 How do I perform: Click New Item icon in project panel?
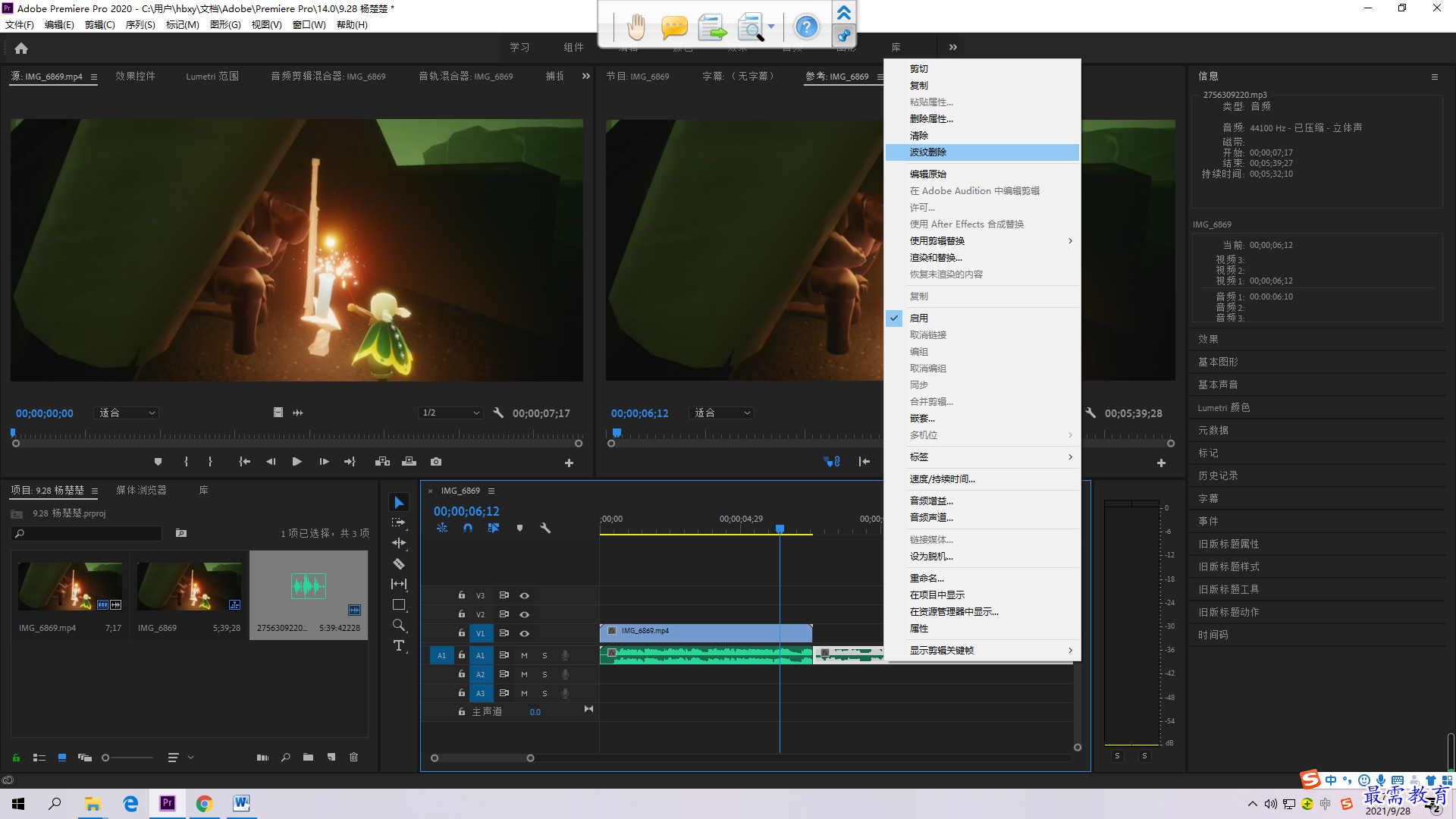pyautogui.click(x=331, y=757)
